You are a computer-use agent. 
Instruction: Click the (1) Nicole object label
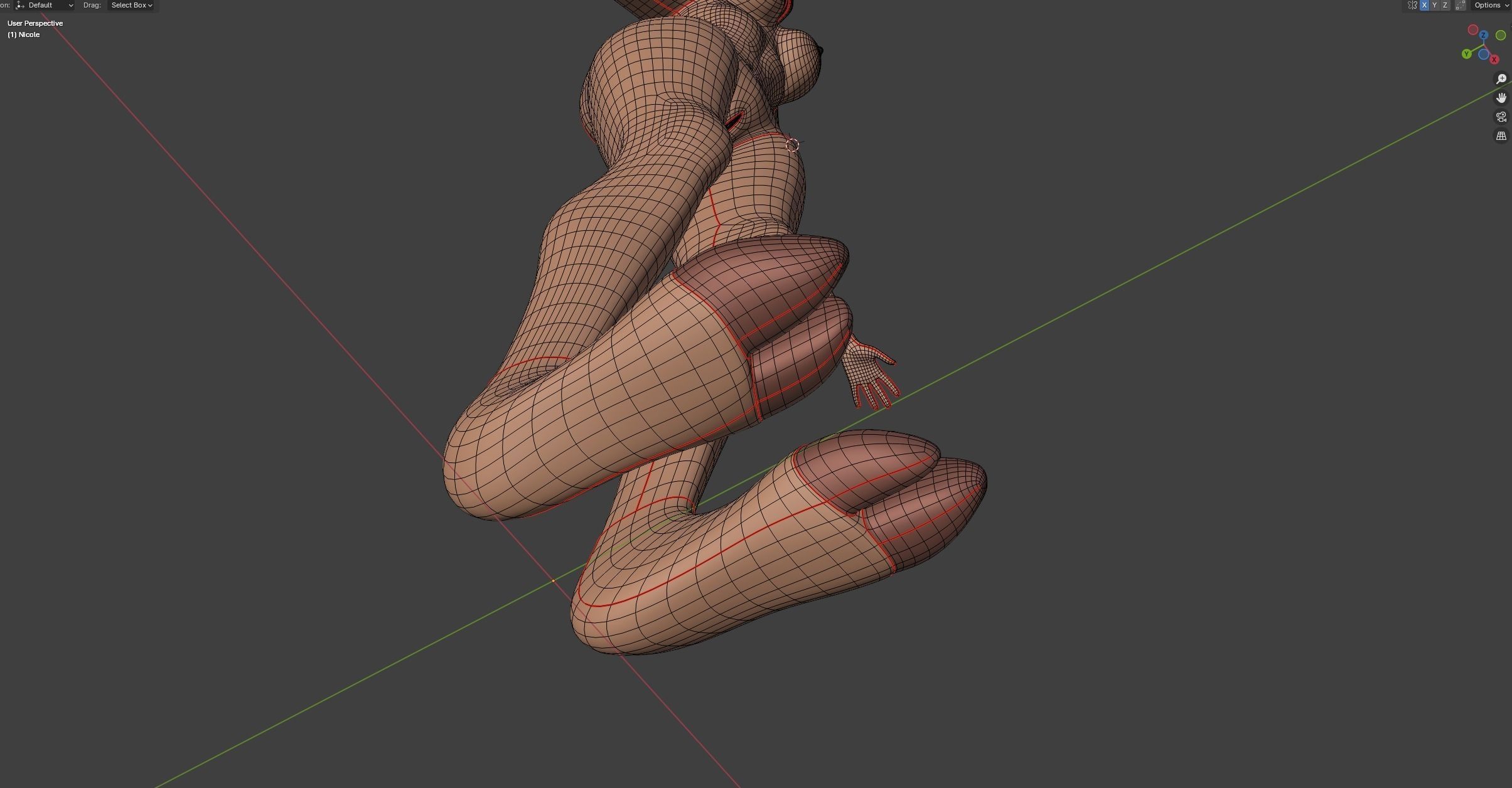point(24,35)
